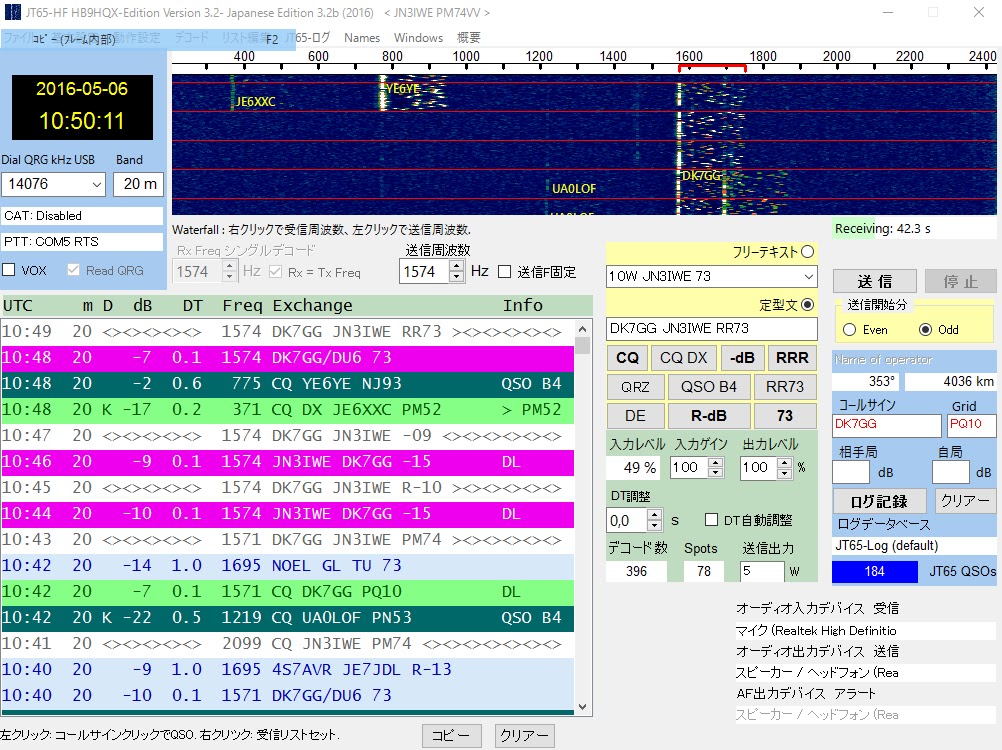Screen dimensions: 1002x750
Task: Select the row CQ UA0LOF PN53
Action: tap(288, 618)
